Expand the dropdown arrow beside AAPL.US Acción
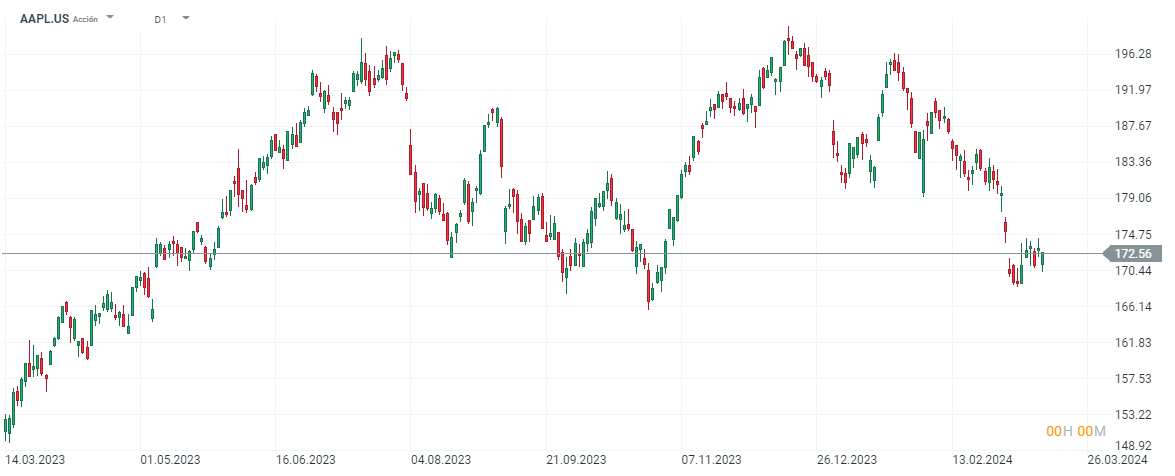The height and width of the screenshot is (476, 1175). click(x=110, y=18)
